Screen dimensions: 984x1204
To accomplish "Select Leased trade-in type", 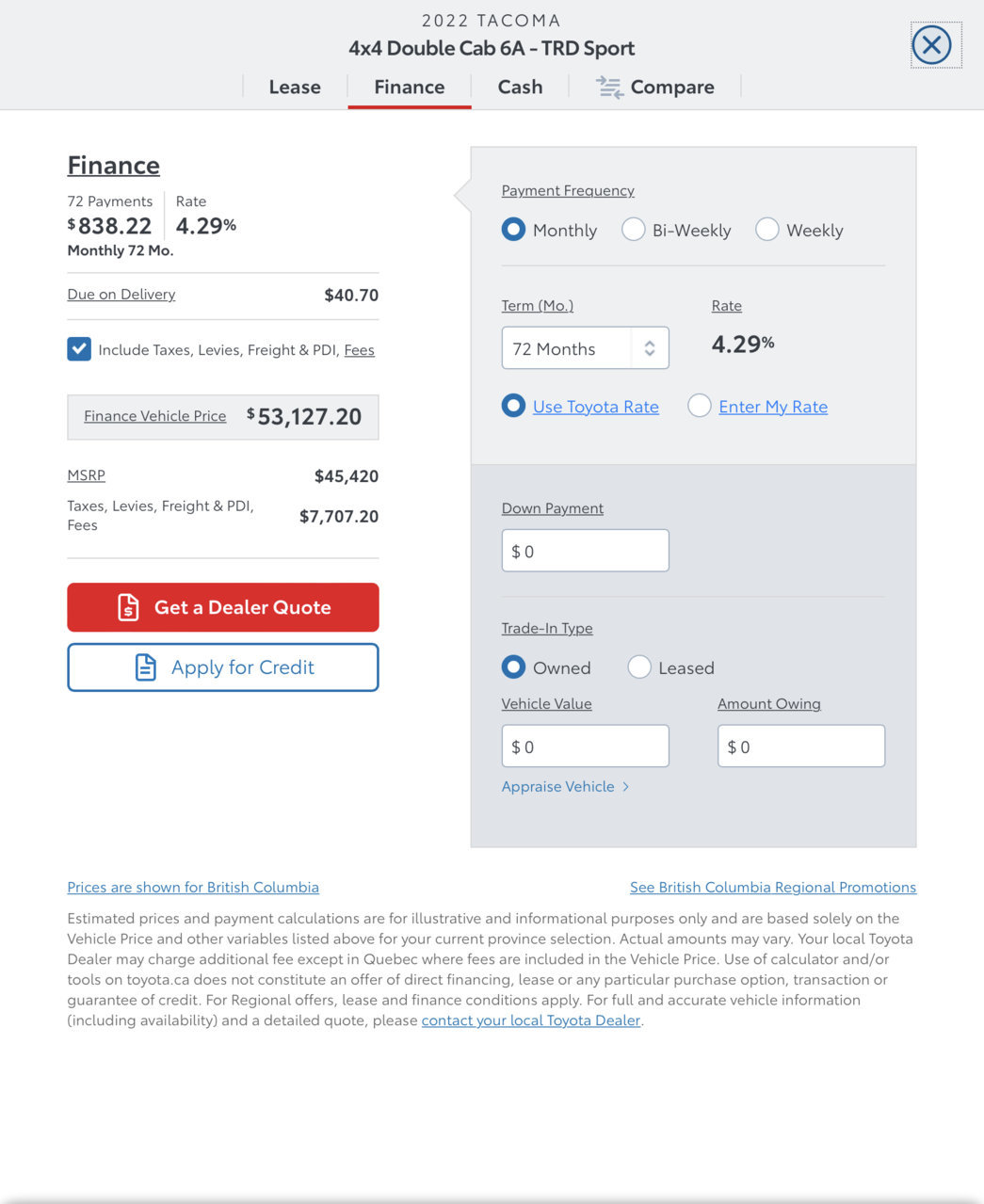I will tap(639, 667).
